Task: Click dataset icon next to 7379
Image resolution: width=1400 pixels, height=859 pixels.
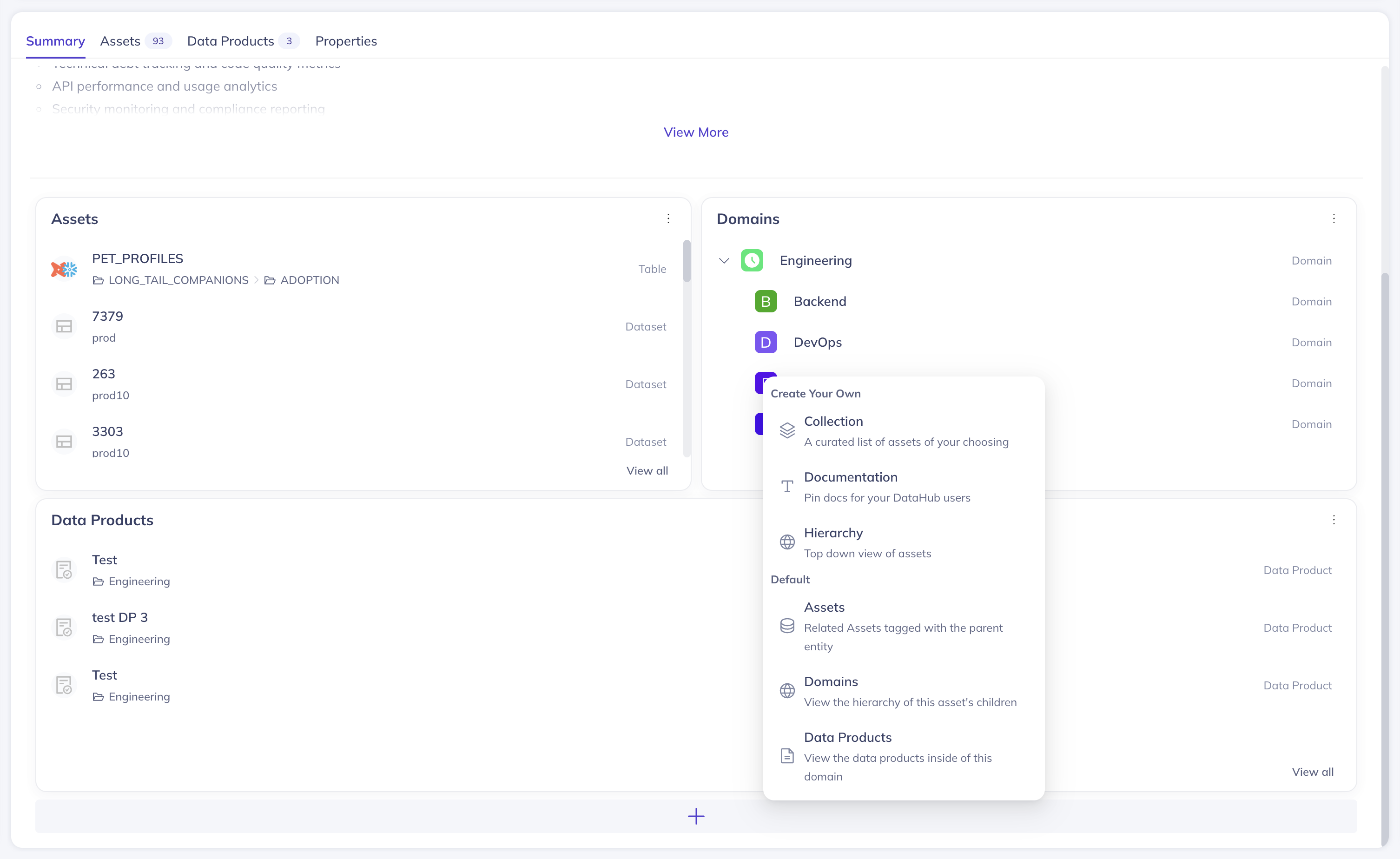Action: click(64, 327)
